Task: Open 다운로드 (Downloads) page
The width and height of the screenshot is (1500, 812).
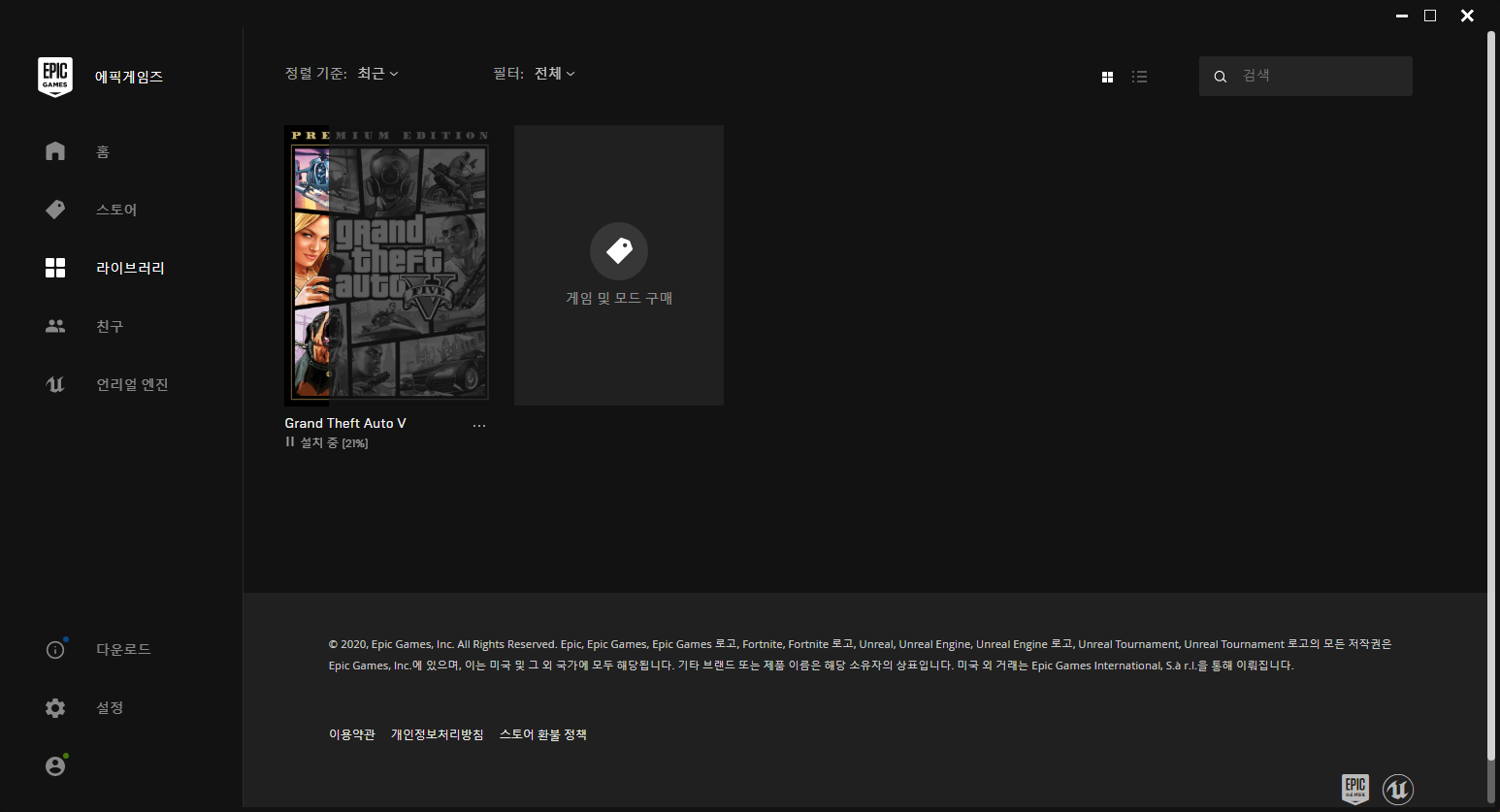Action: coord(123,649)
